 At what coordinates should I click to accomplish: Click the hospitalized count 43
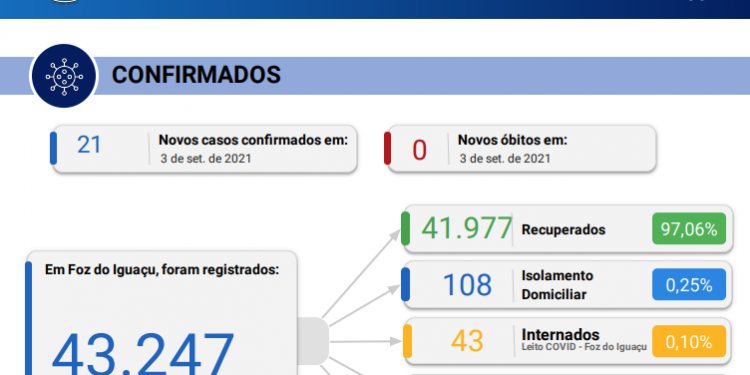[467, 342]
